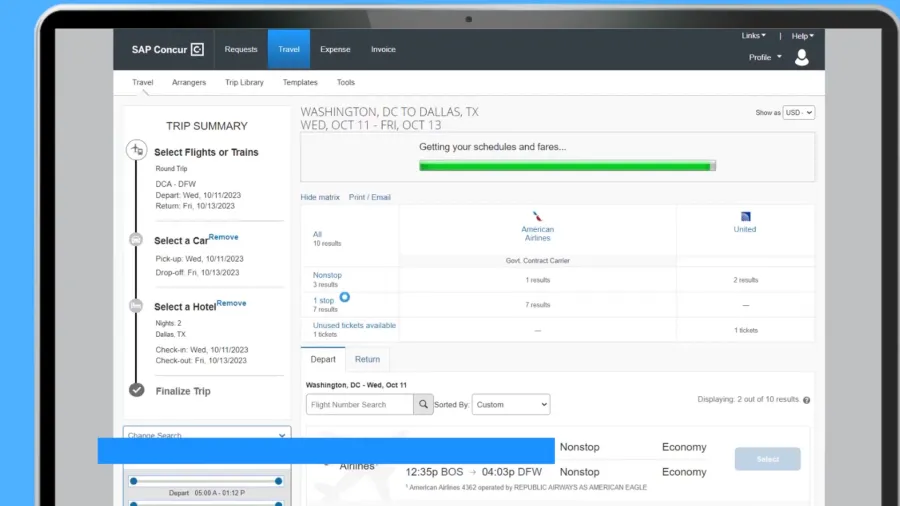This screenshot has width=900, height=506.
Task: Click the Select a Car heading
Action: tap(181, 240)
